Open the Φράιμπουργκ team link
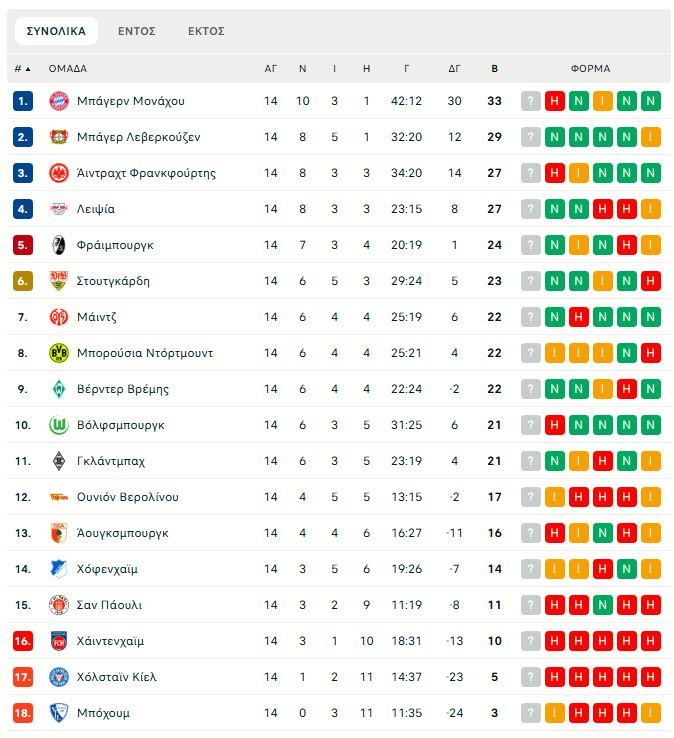Screen dimensions: 674x738 pos(115,245)
